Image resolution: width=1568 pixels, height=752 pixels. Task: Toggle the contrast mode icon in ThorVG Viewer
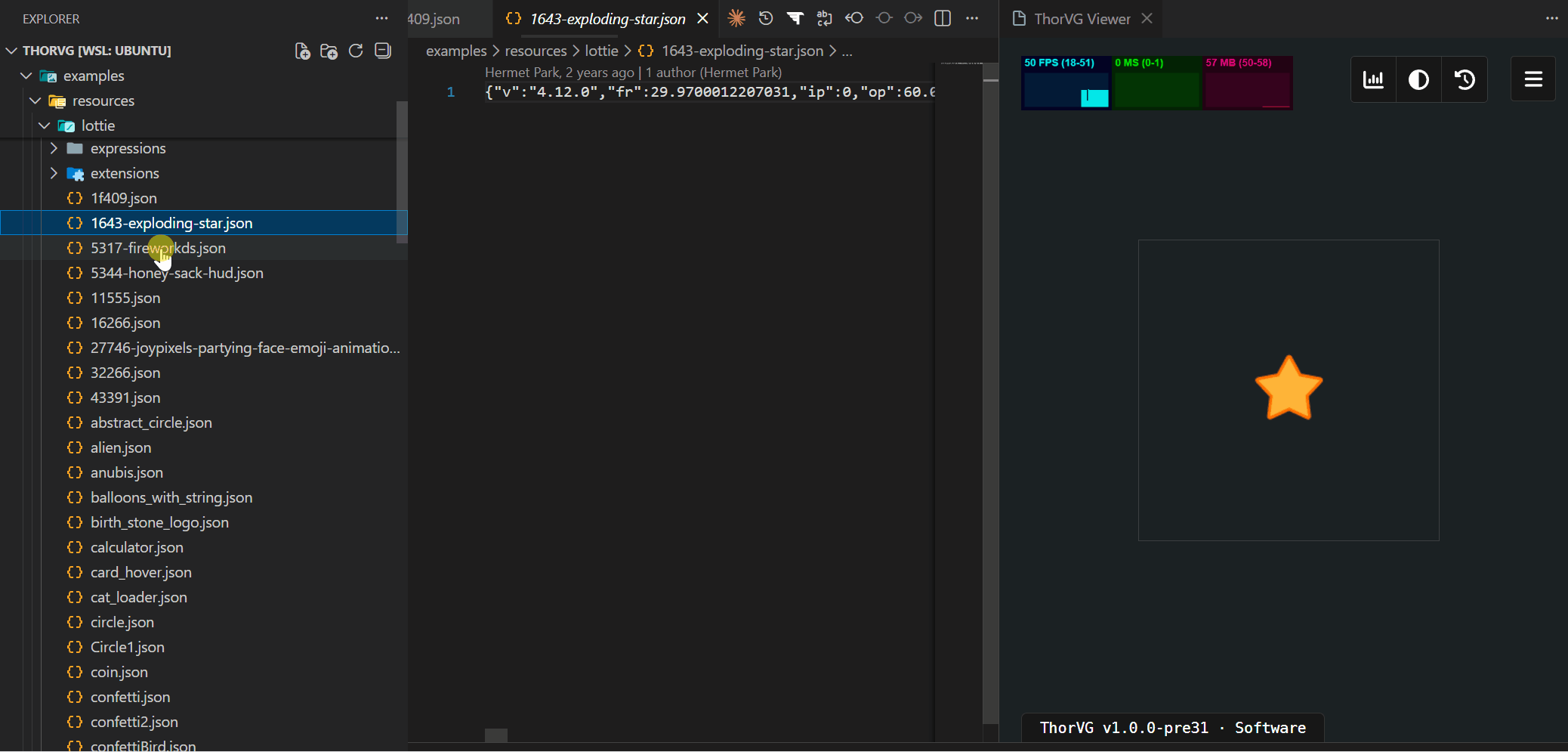point(1418,79)
